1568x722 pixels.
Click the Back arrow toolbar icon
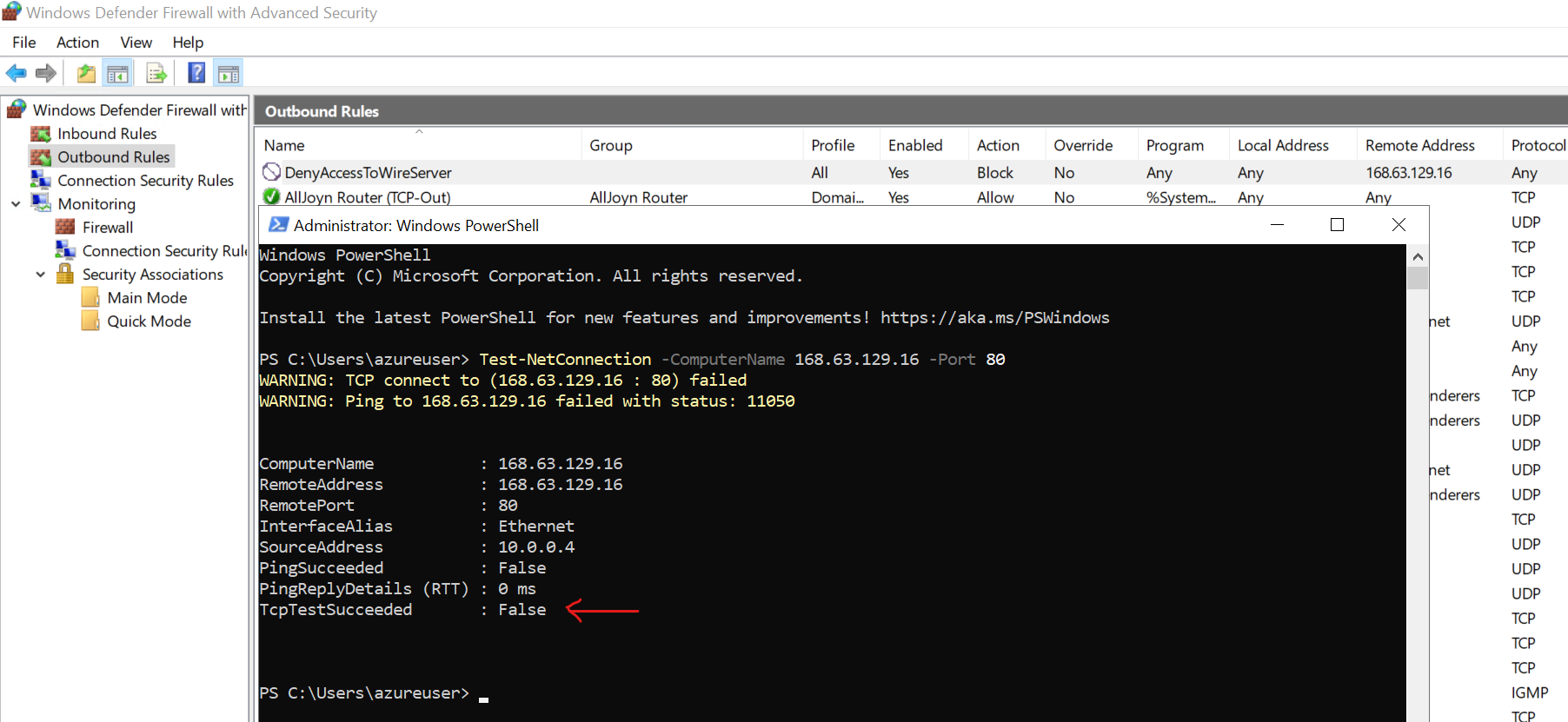click(x=16, y=73)
